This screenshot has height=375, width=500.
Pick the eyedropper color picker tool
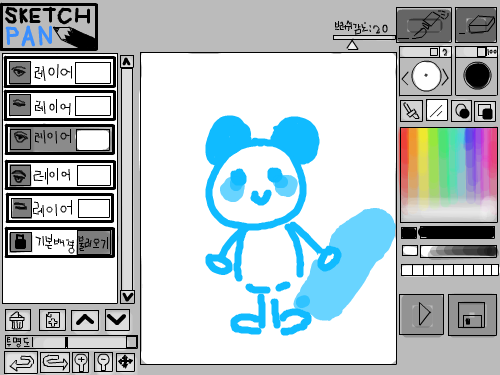click(x=411, y=111)
